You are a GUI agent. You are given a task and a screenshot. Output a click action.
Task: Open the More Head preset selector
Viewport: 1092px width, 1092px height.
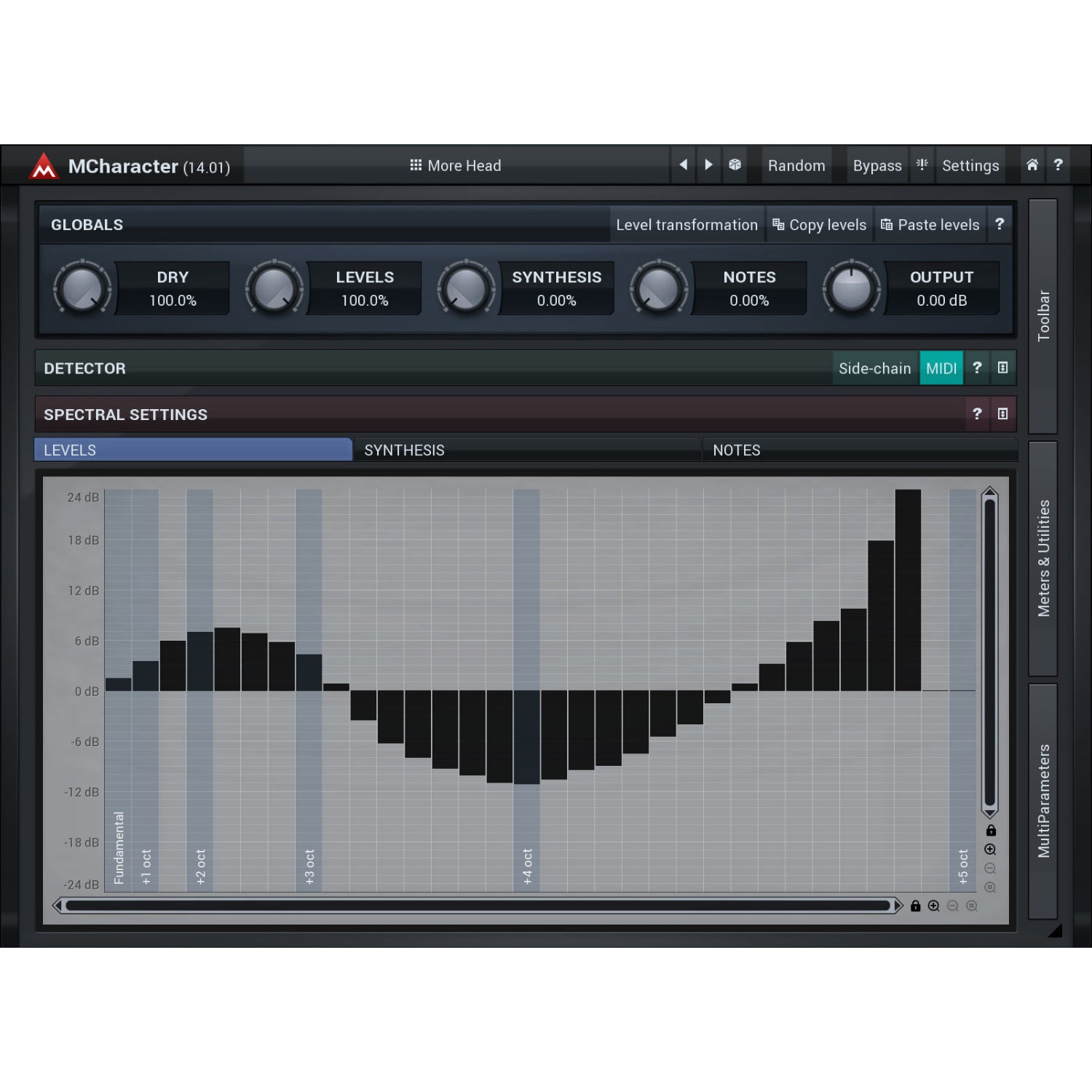[x=456, y=166]
